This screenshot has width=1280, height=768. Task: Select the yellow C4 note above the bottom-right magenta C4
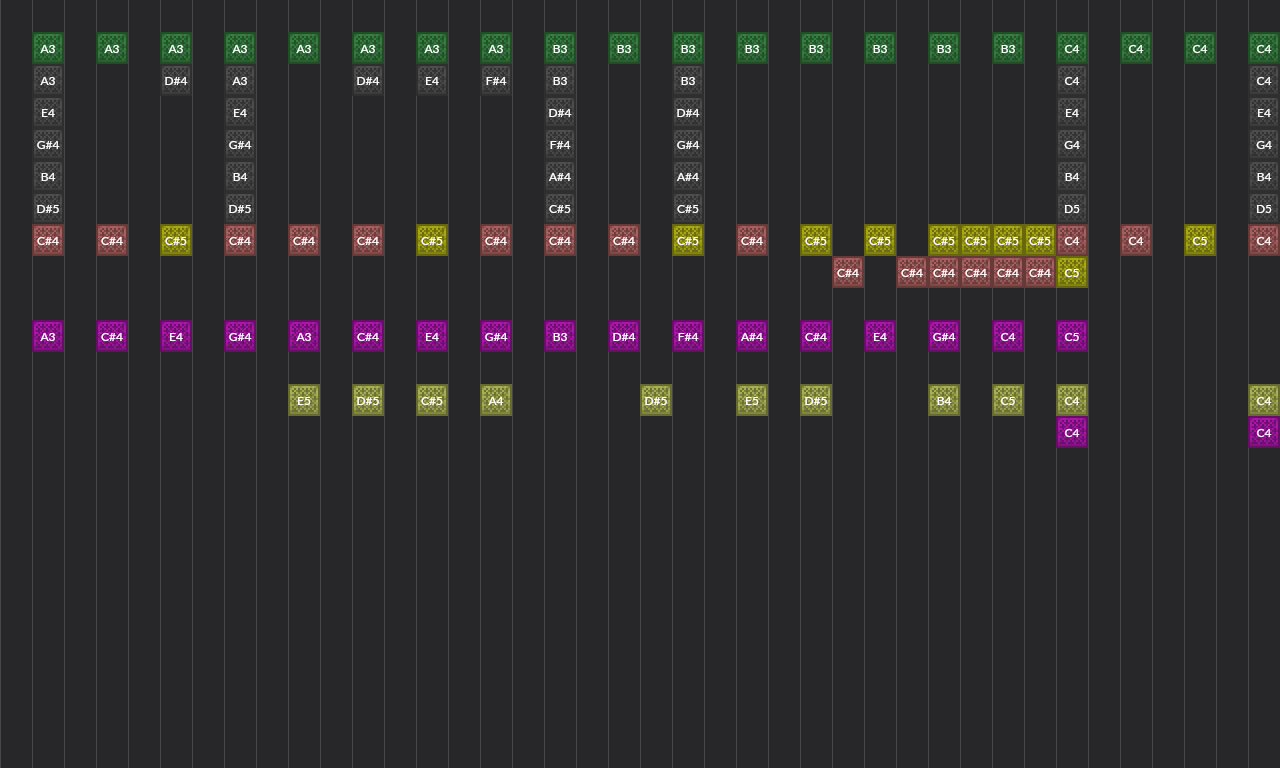[x=1264, y=400]
